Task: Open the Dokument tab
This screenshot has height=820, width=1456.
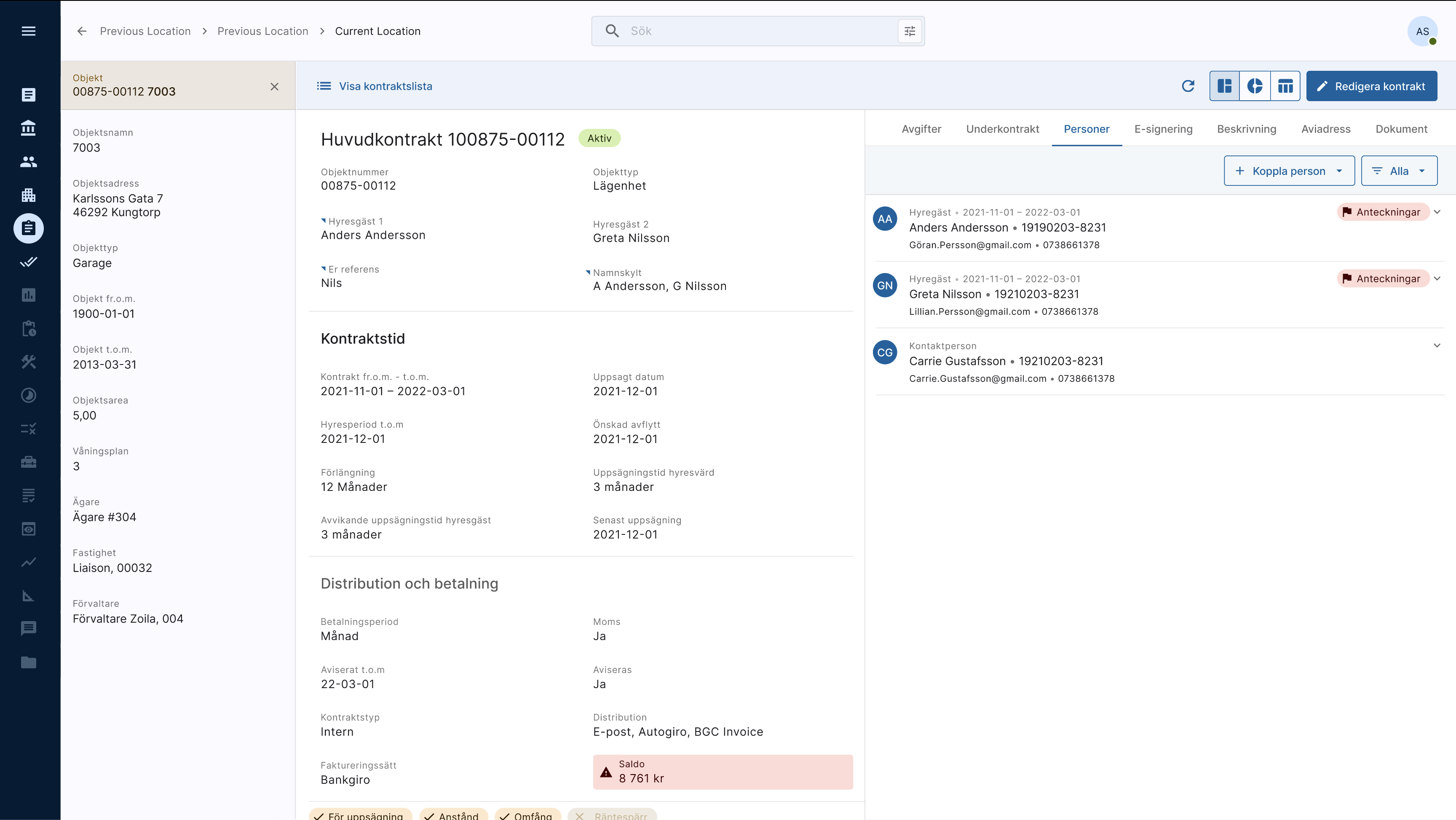Action: [x=1401, y=129]
